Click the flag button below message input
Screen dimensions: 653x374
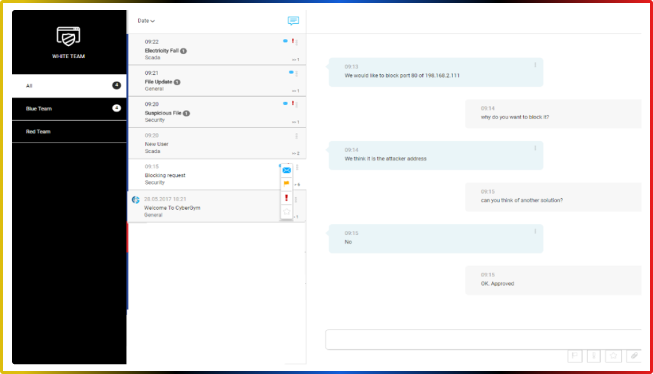pyautogui.click(x=575, y=356)
